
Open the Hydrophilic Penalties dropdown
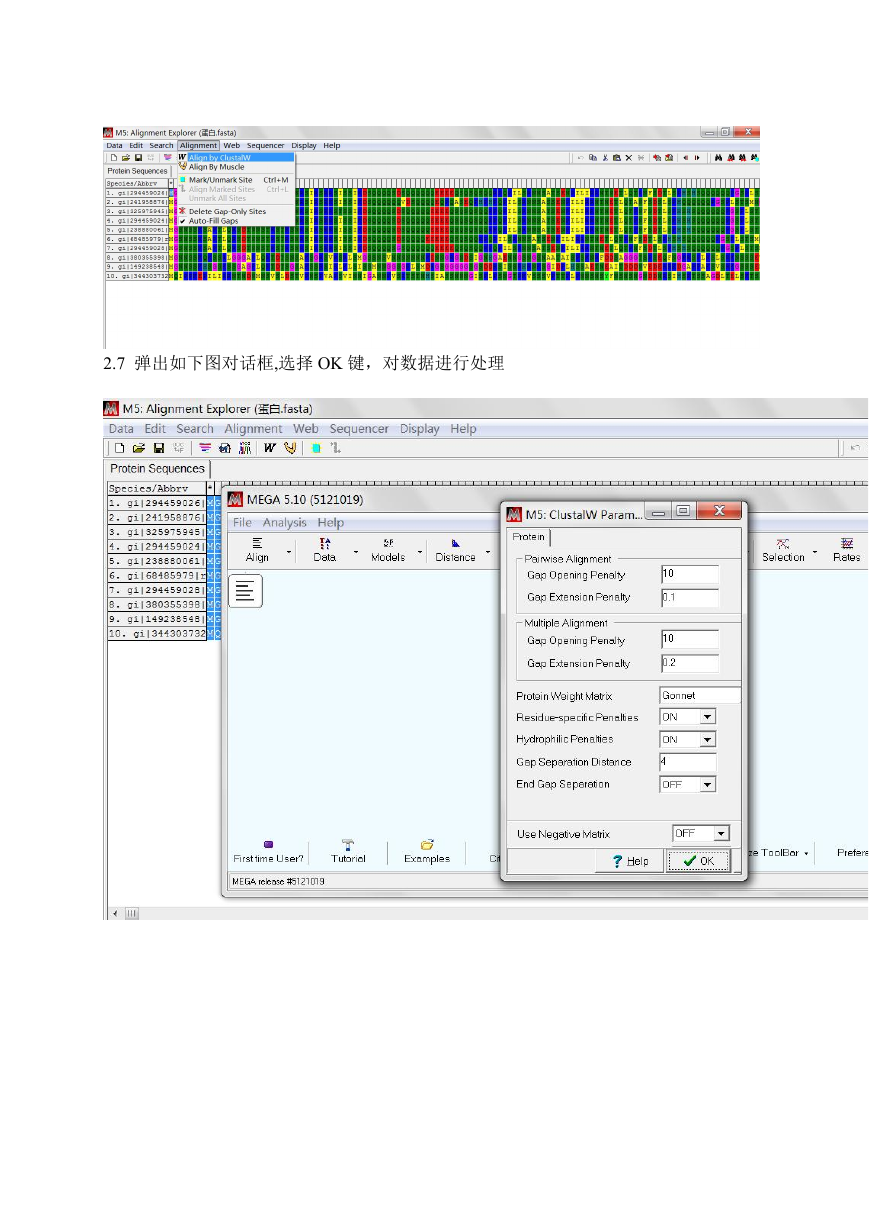[x=708, y=740]
